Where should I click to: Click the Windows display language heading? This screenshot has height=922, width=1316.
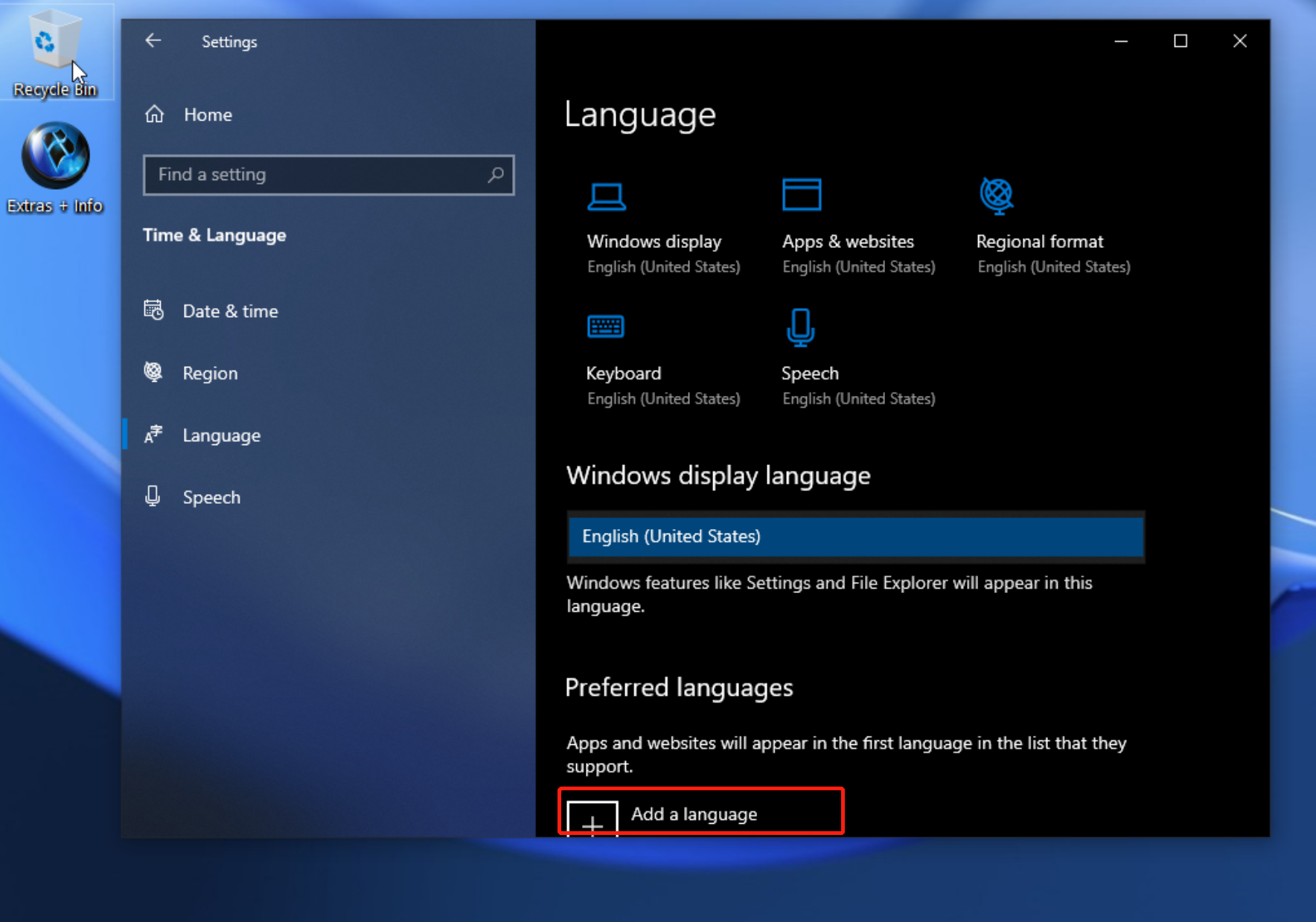718,476
